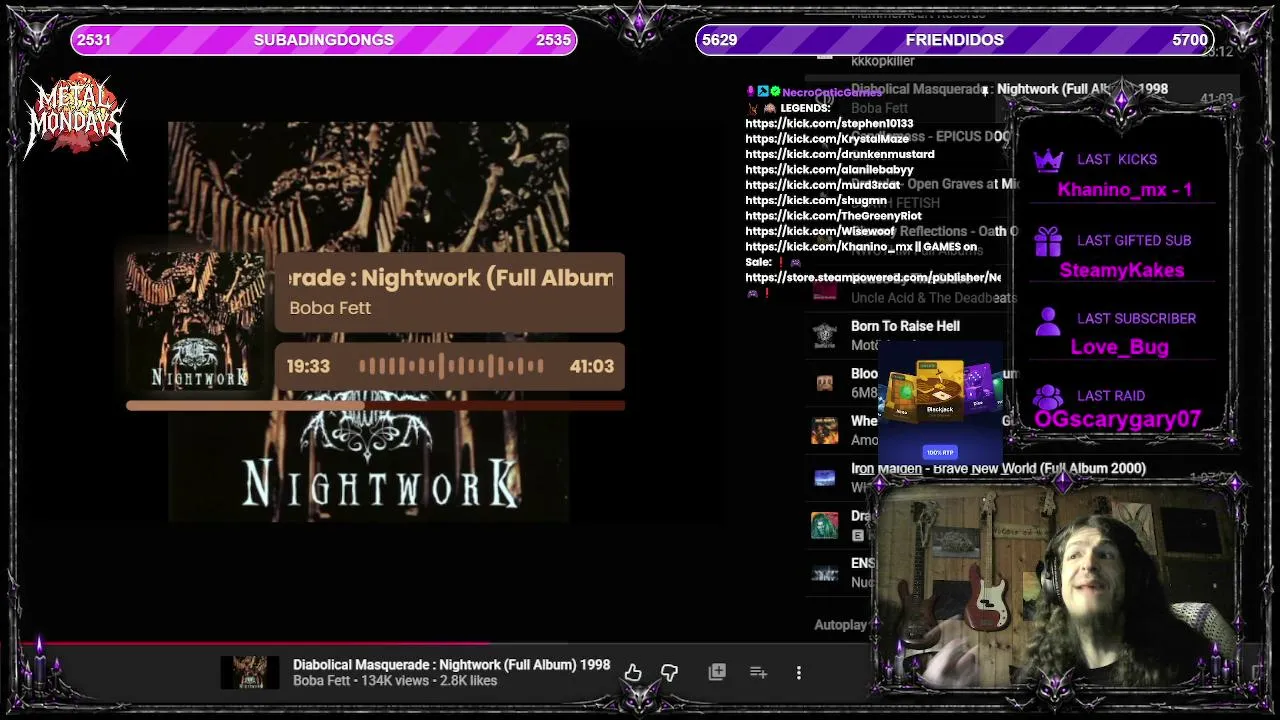Open the Boba Fett channel in player bar
Viewport: 1280px width, 720px height.
pyautogui.click(x=321, y=681)
